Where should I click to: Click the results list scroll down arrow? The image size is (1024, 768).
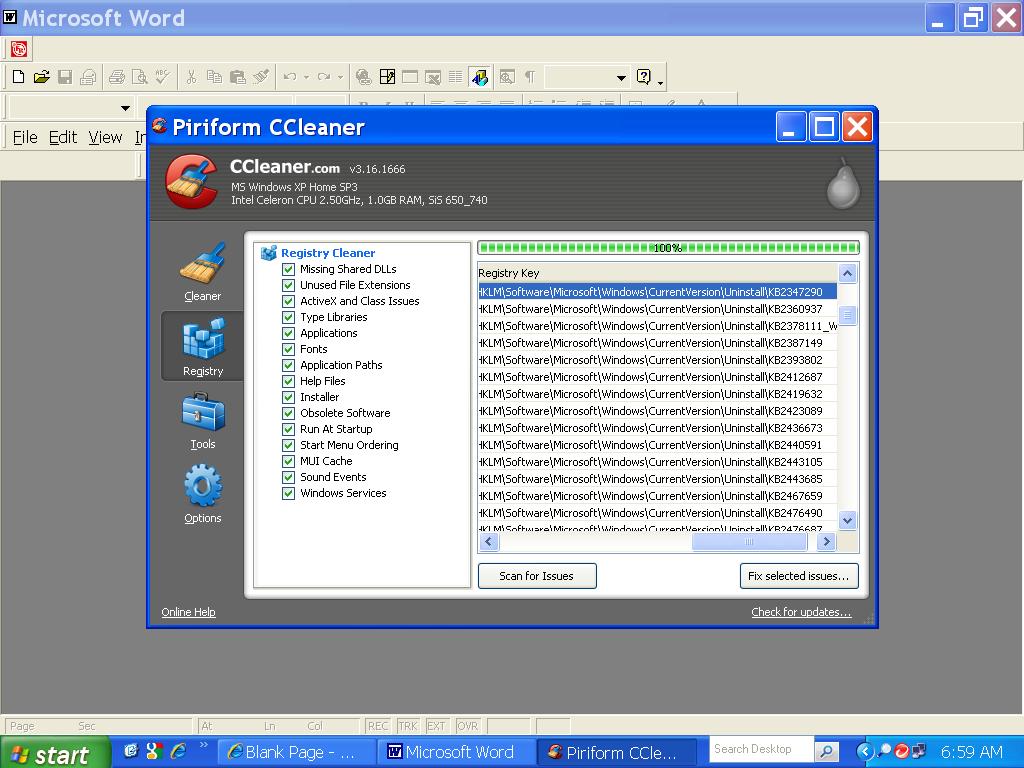pyautogui.click(x=847, y=520)
